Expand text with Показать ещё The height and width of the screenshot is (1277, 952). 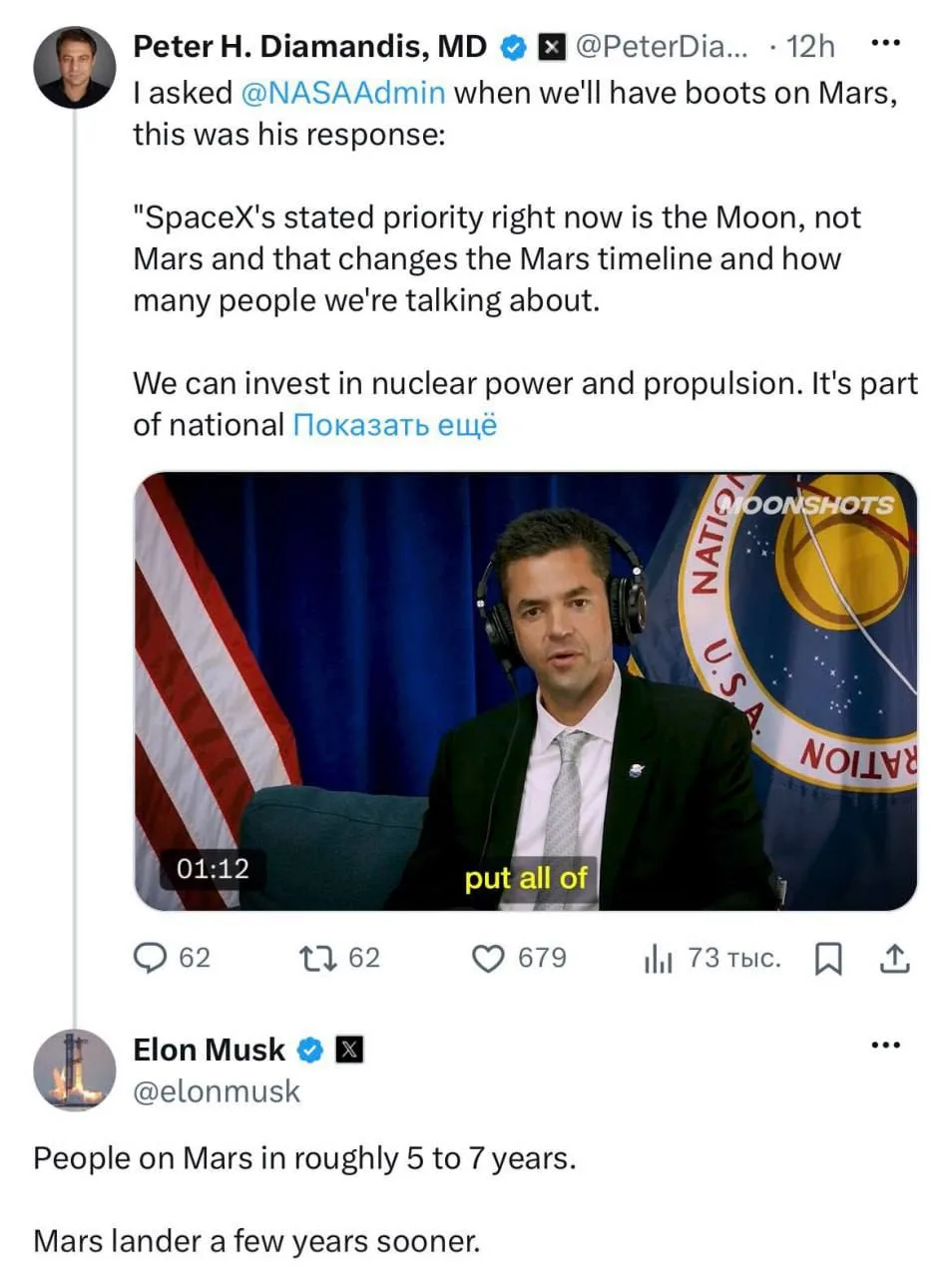coord(394,425)
